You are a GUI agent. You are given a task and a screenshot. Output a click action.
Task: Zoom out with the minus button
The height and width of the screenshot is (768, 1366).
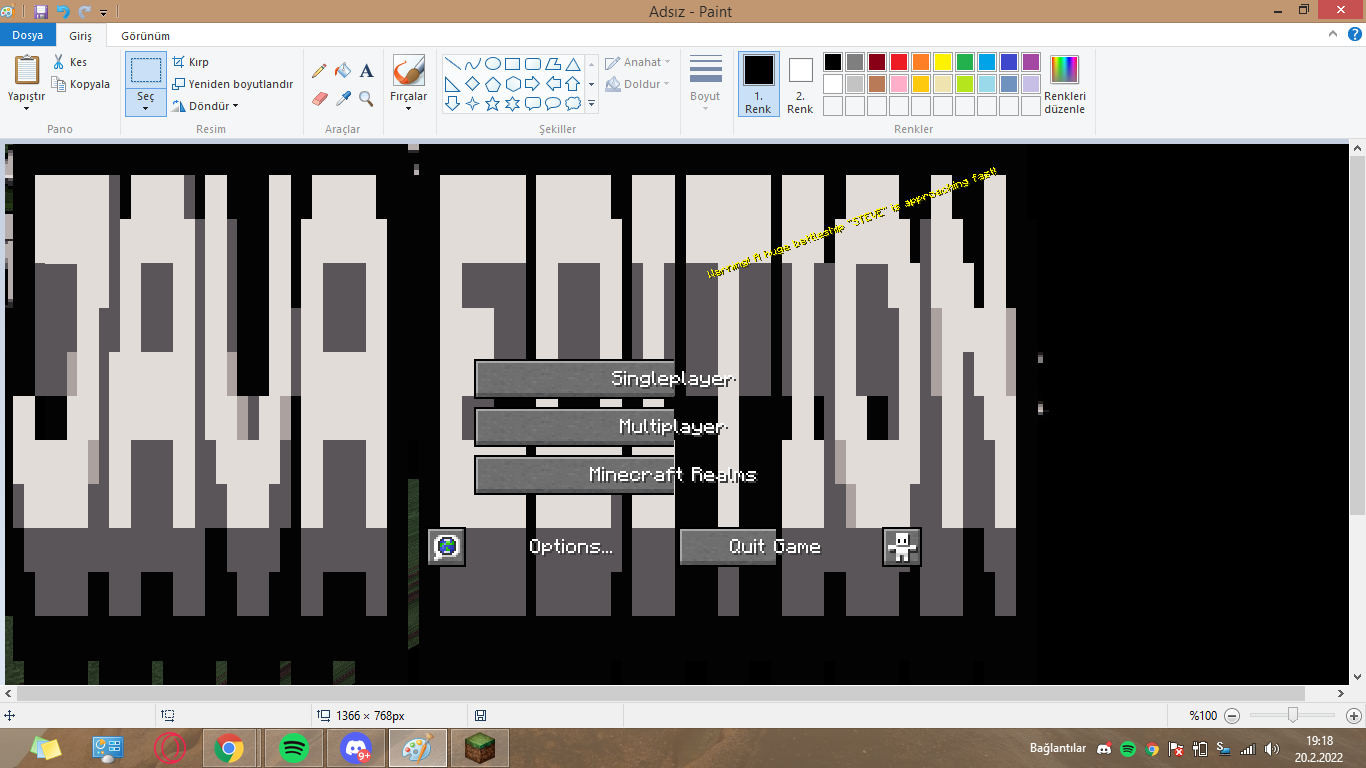tap(1232, 715)
